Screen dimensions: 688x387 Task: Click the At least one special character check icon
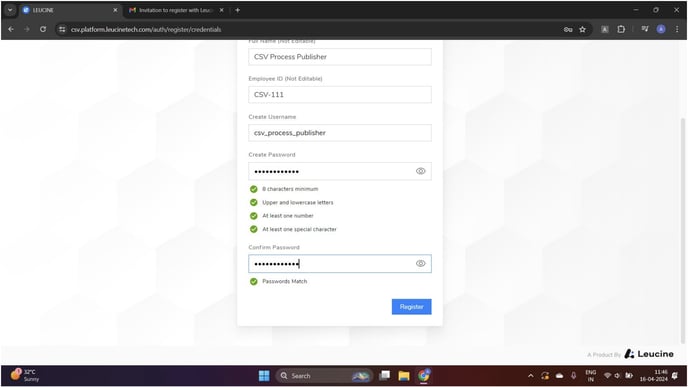pyautogui.click(x=254, y=229)
